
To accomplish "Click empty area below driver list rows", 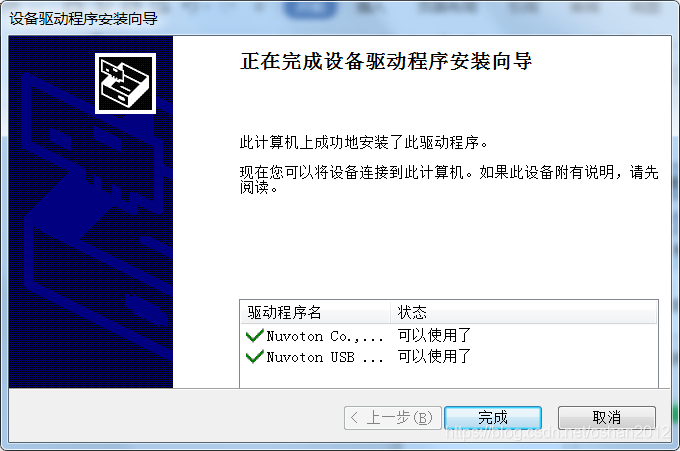I will (x=449, y=377).
